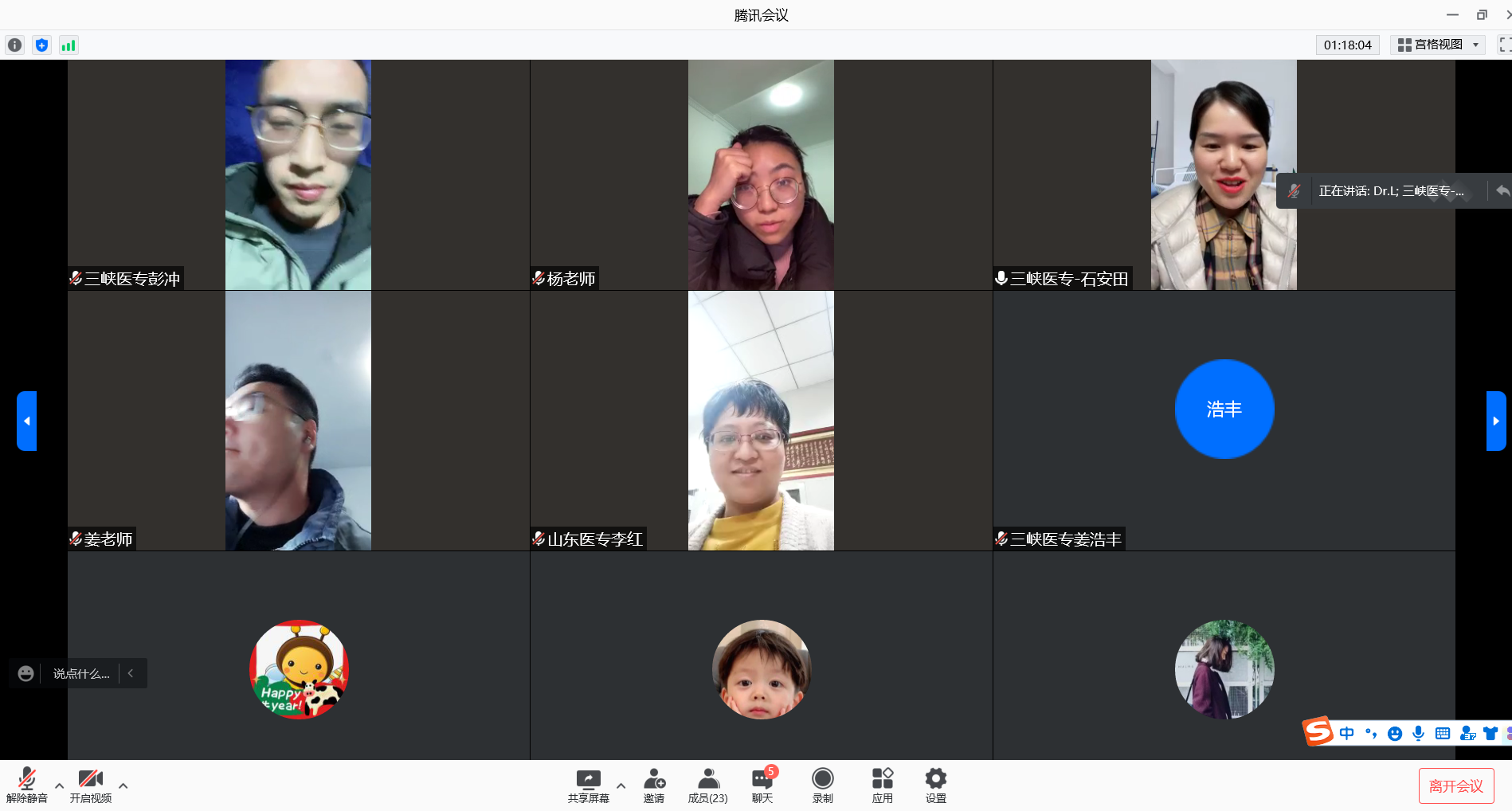Restore down the 腾讯会议 window

1482,14
